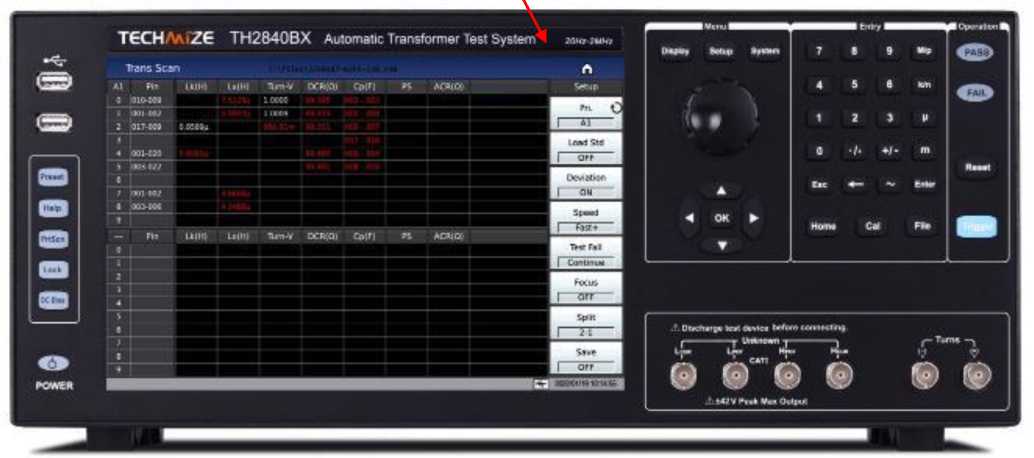Tap the m unit key
Screen dimensions: 1034x458
(x=924, y=152)
